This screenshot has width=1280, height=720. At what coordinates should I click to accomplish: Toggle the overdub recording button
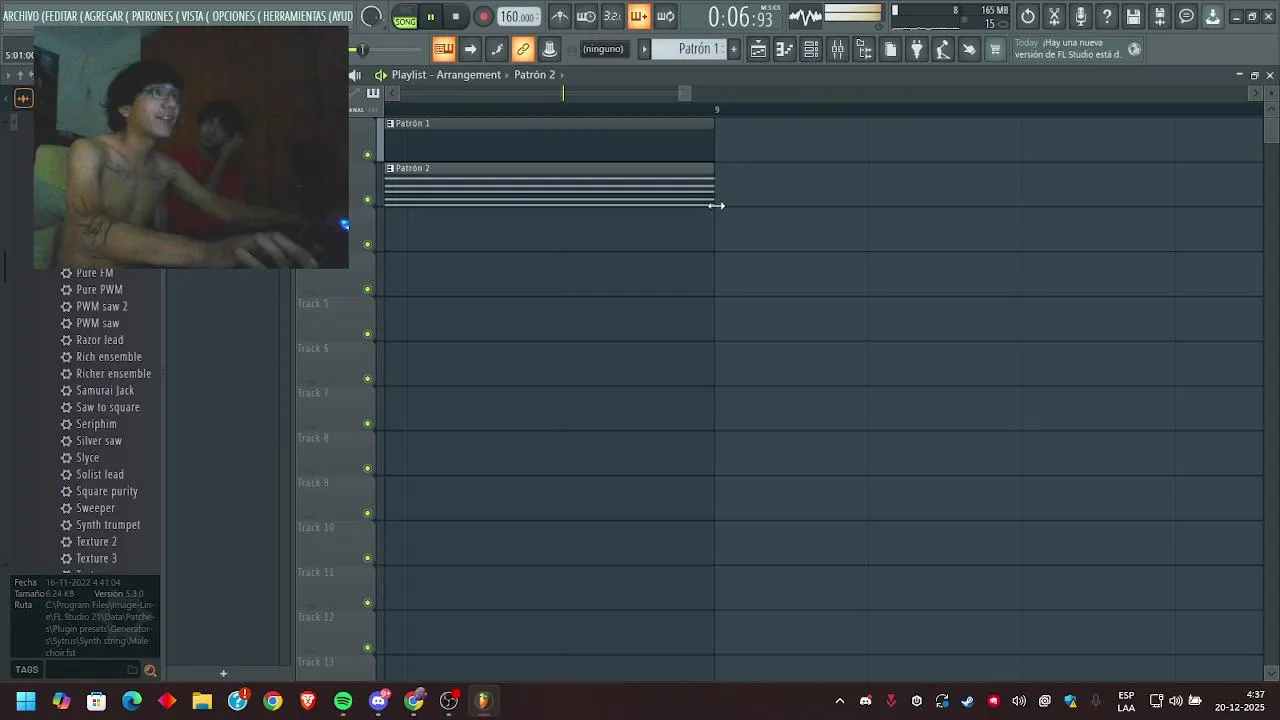[x=638, y=16]
